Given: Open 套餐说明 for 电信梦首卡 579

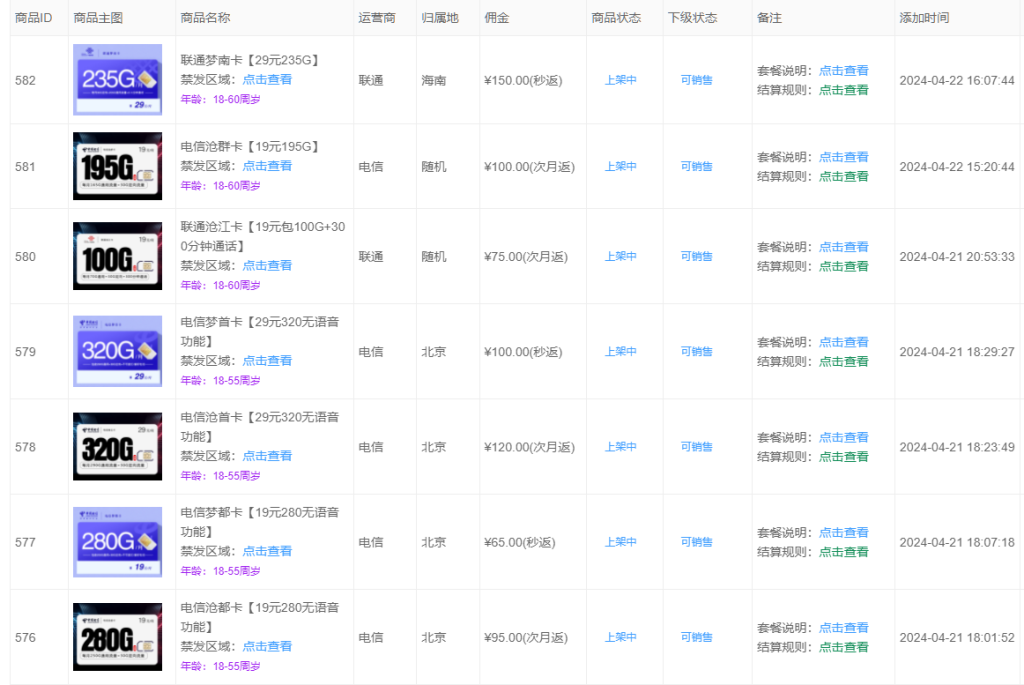Looking at the screenshot, I should pyautogui.click(x=843, y=342).
